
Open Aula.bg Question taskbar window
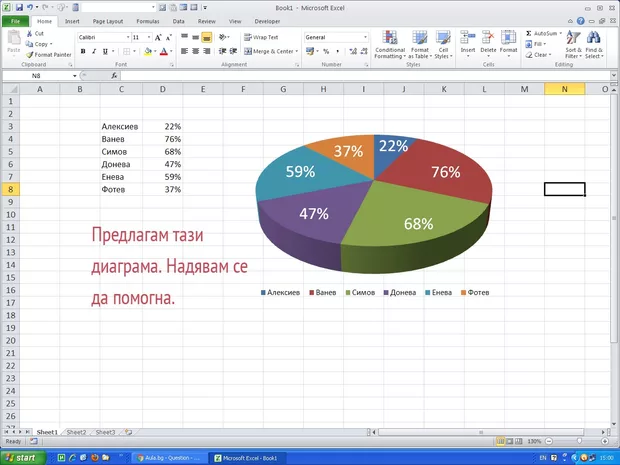click(169, 458)
